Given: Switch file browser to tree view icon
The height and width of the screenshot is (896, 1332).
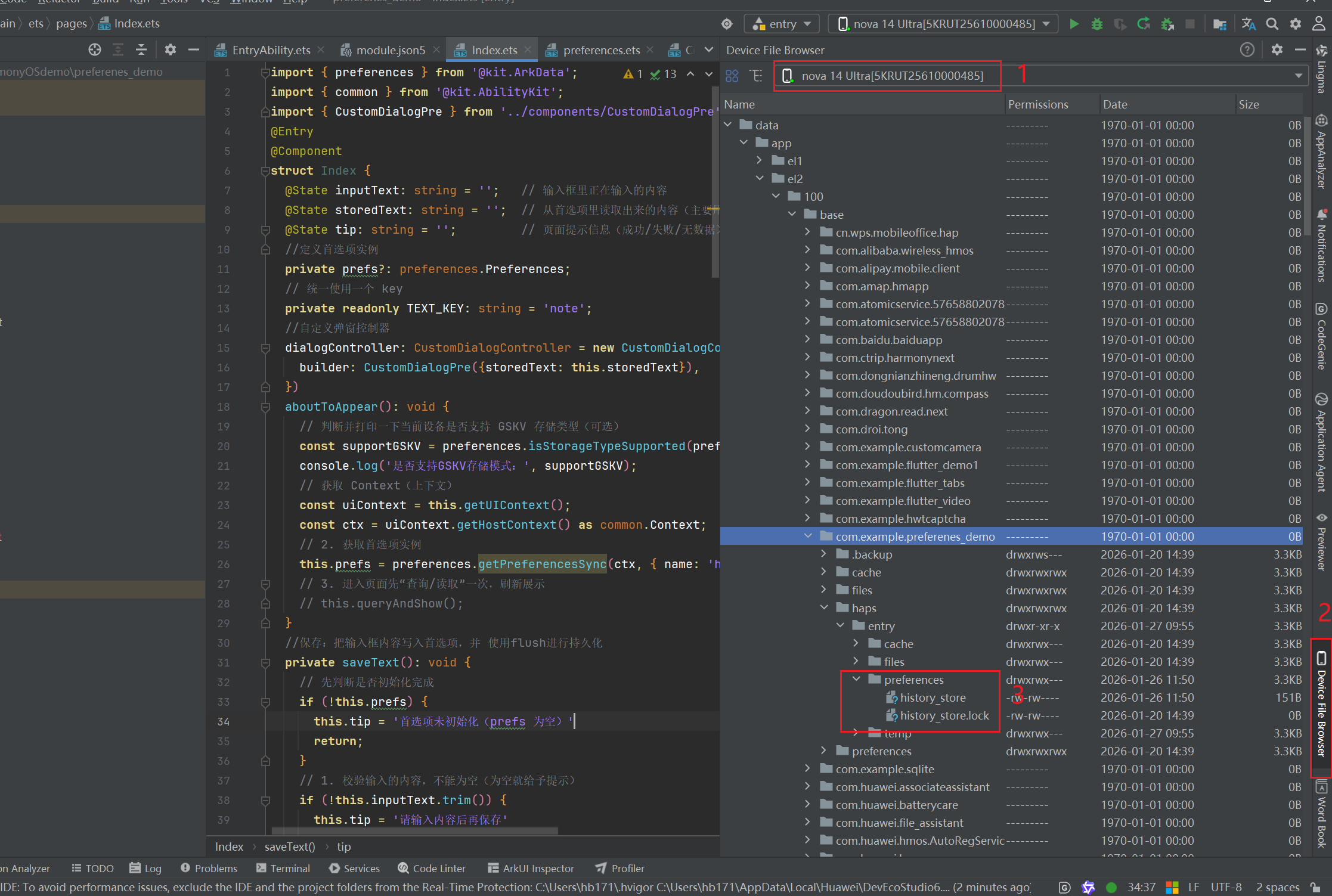Looking at the screenshot, I should click(756, 76).
